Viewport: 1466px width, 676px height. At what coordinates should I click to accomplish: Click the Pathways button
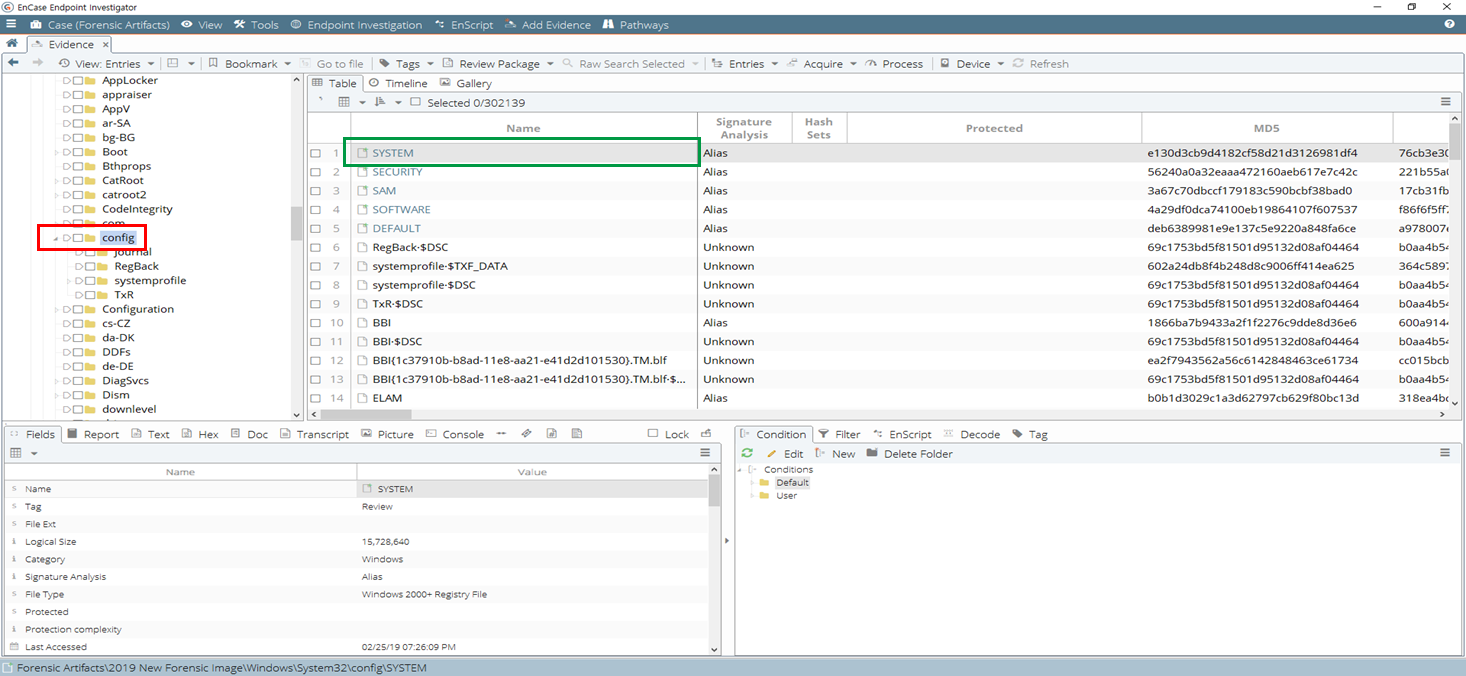click(635, 24)
